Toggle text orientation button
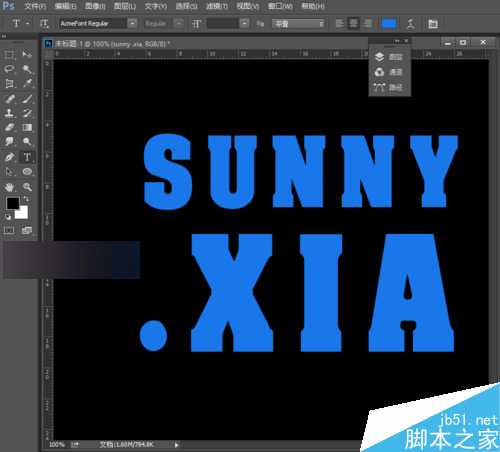Image resolution: width=500 pixels, height=452 pixels. click(44, 24)
